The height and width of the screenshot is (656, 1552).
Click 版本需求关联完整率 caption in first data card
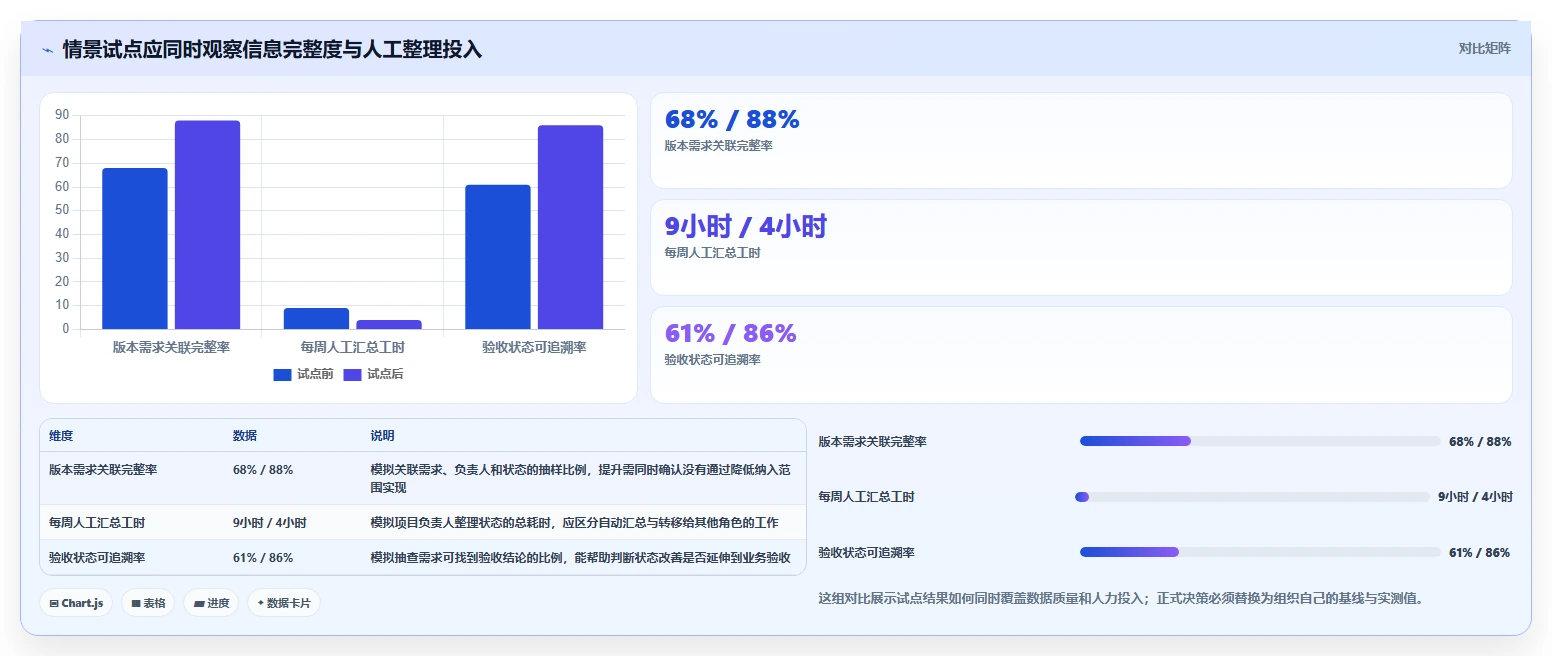click(x=719, y=146)
